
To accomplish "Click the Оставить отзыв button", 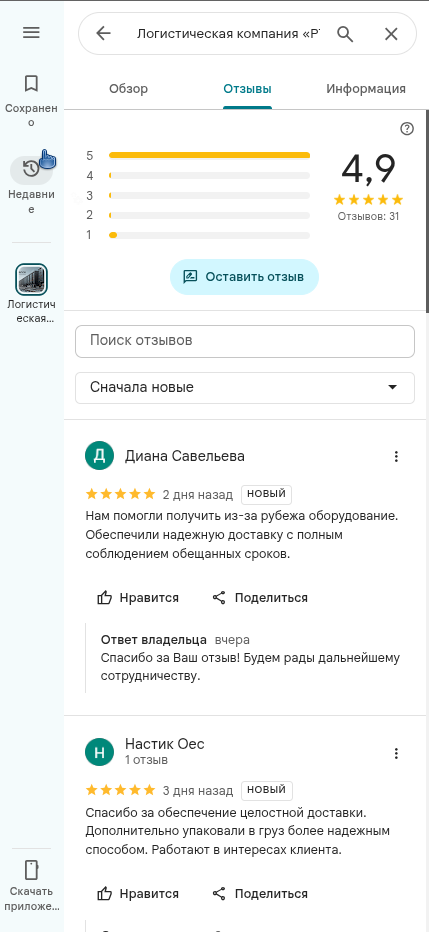I will pyautogui.click(x=244, y=277).
